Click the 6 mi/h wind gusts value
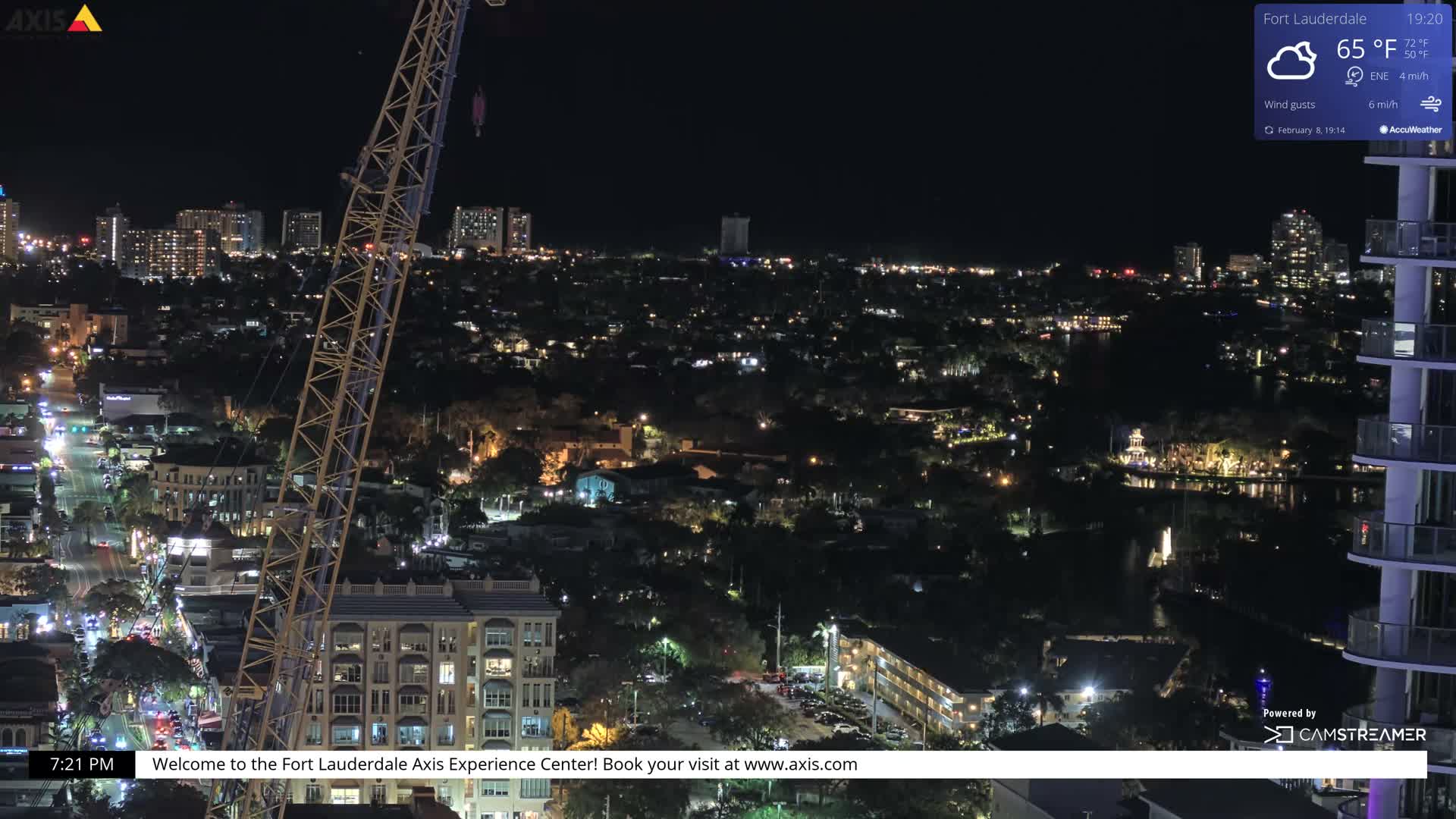The image size is (1456, 819). coord(1382,105)
